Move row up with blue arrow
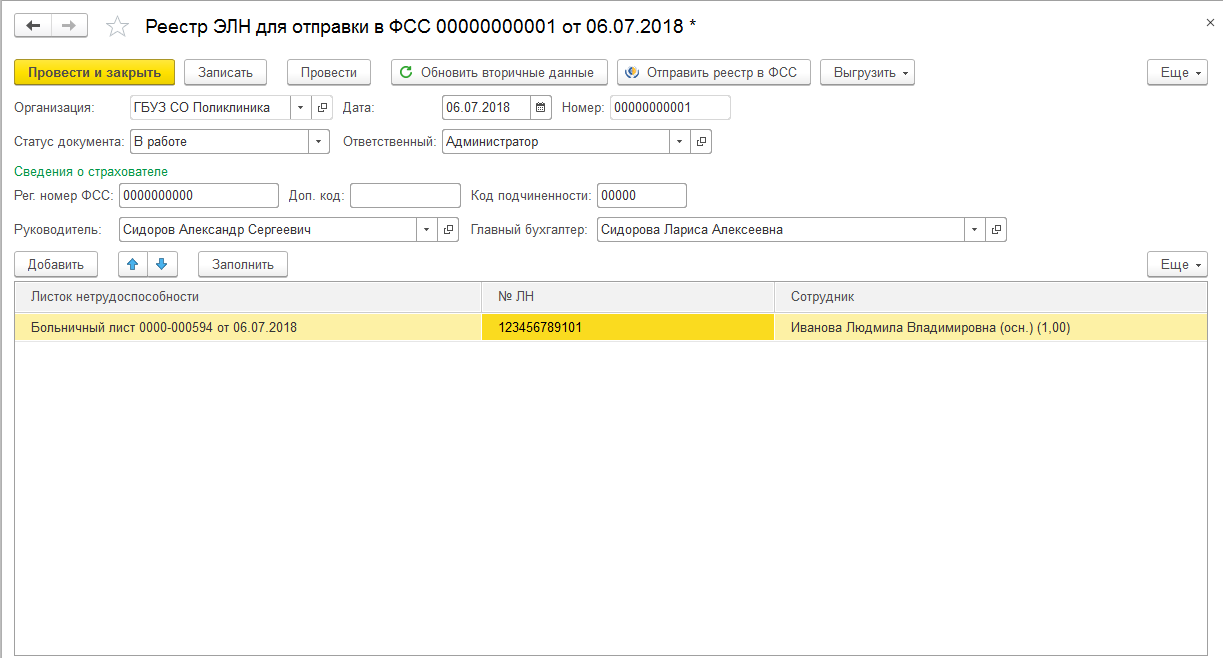 click(x=133, y=264)
